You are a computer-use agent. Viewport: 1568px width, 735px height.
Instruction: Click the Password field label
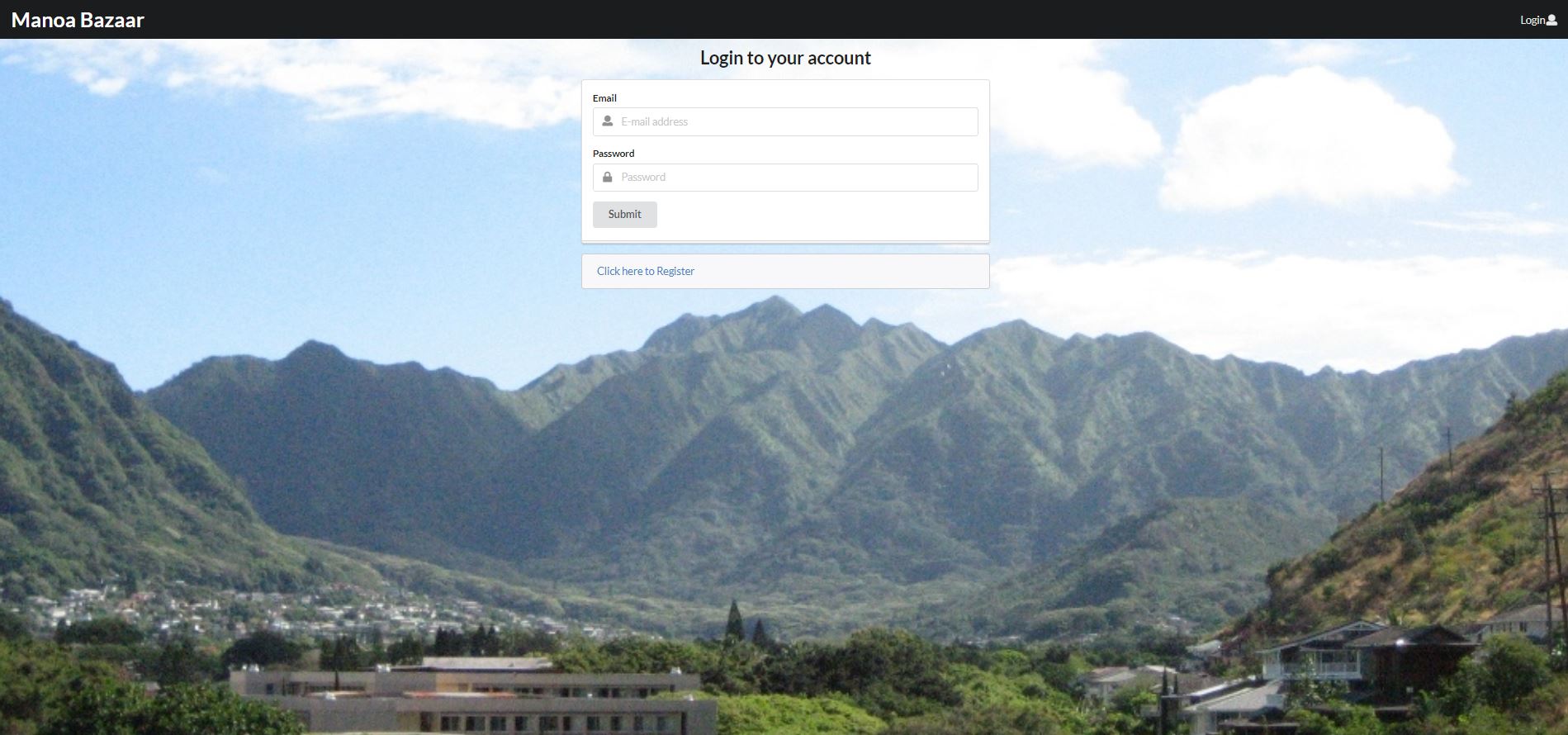(x=613, y=154)
